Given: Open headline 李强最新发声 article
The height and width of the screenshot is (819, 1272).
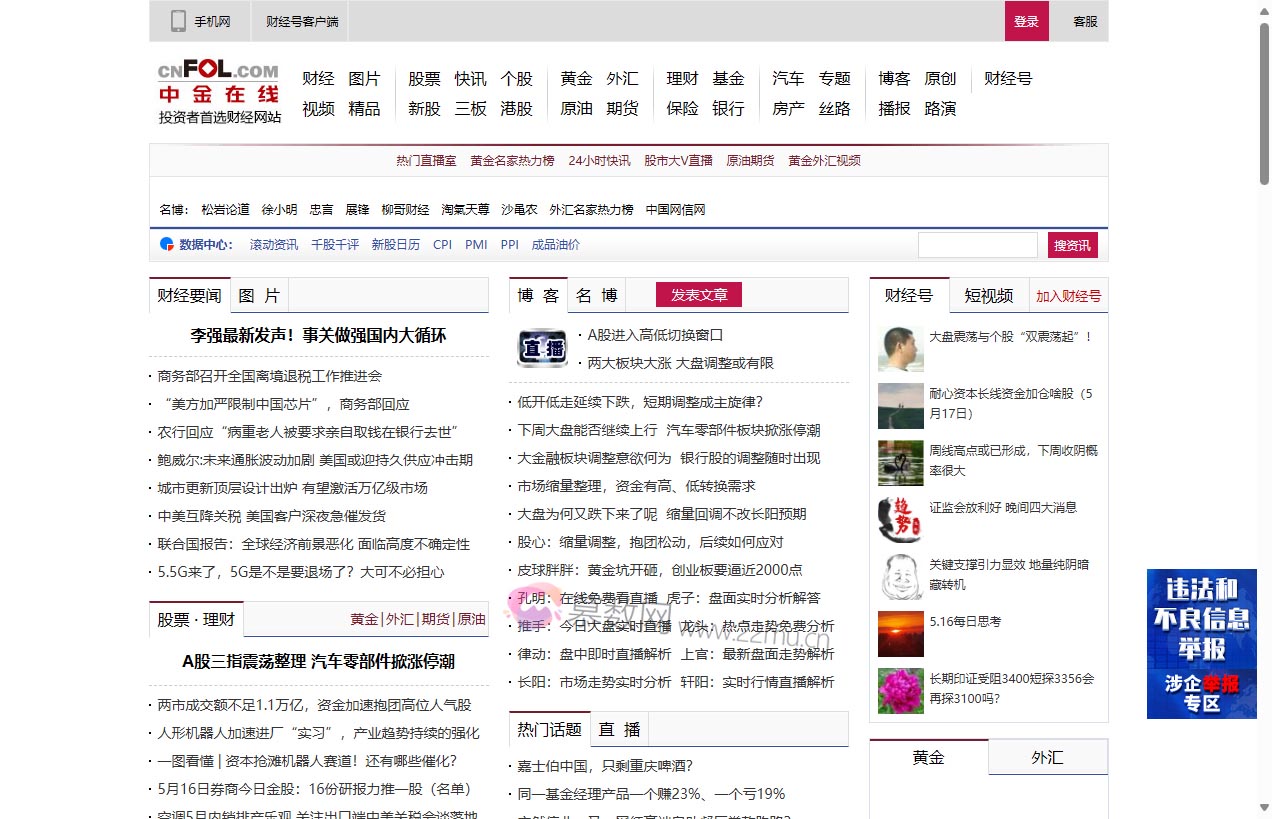Looking at the screenshot, I should tap(319, 336).
